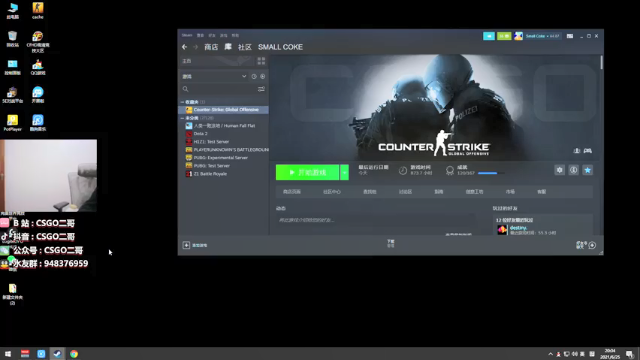Open the Steam menu in the menu bar

click(x=187, y=36)
